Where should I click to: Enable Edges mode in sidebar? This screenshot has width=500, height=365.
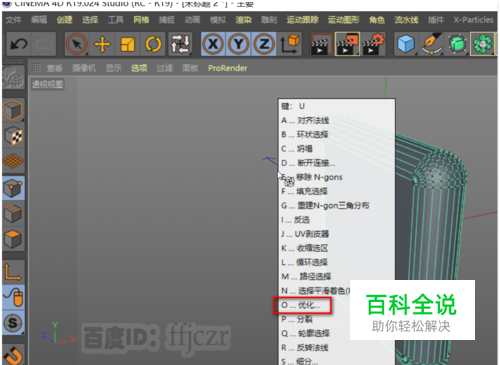pos(13,213)
